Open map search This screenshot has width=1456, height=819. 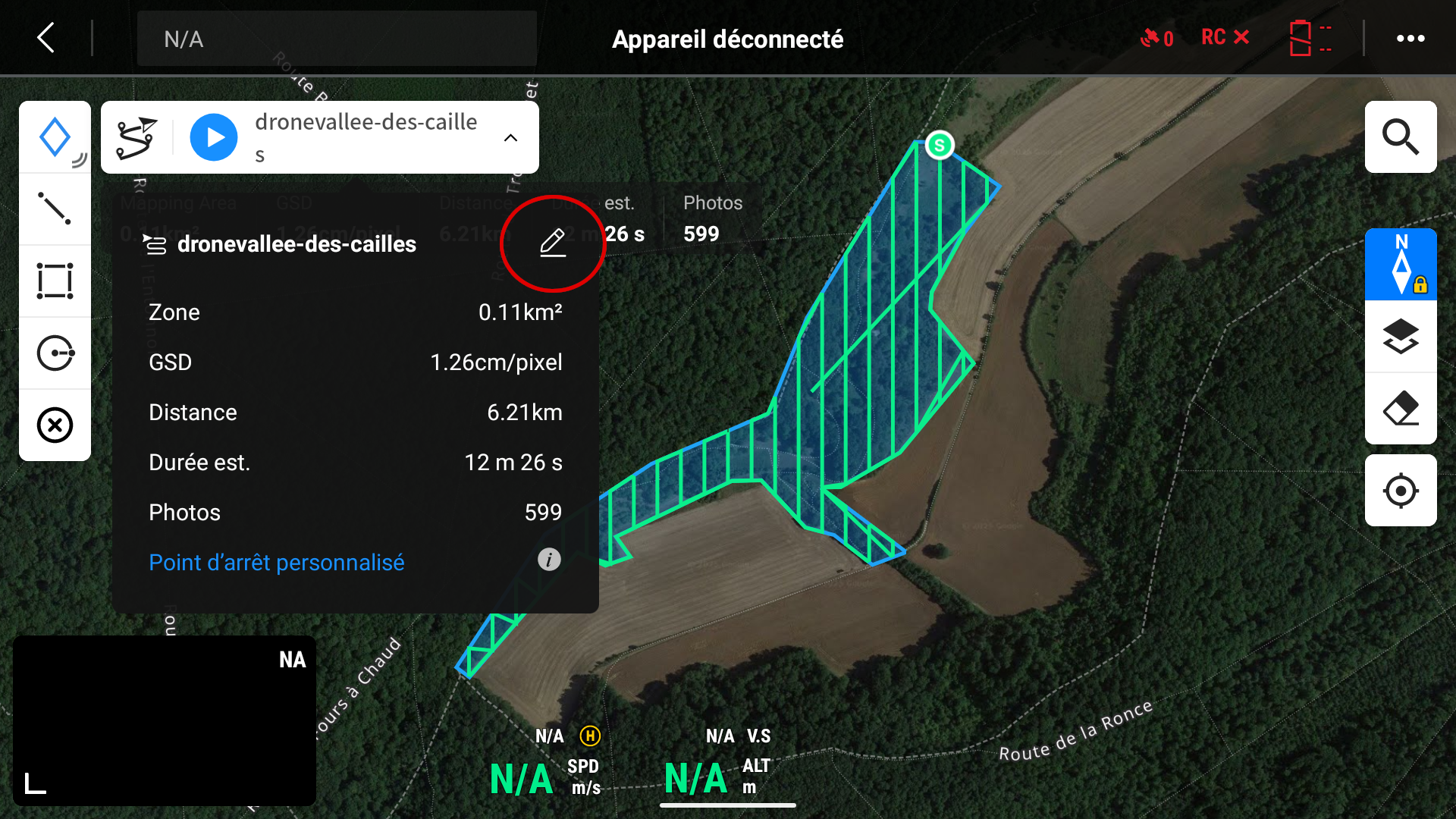pyautogui.click(x=1401, y=137)
